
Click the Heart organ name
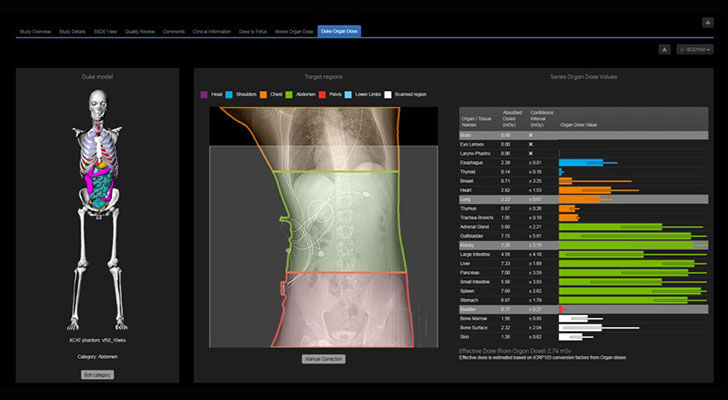pyautogui.click(x=466, y=190)
